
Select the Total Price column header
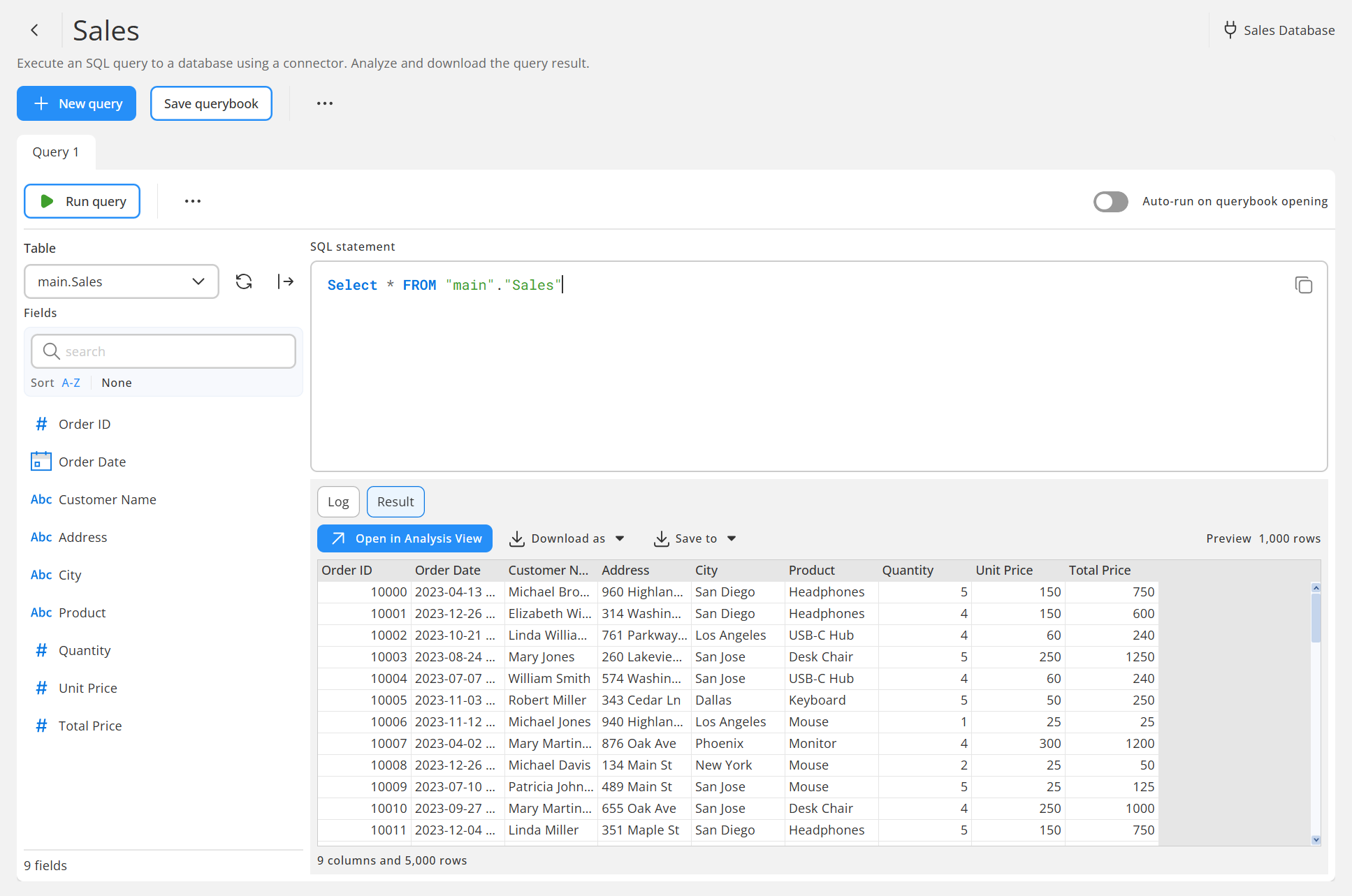click(x=1112, y=570)
